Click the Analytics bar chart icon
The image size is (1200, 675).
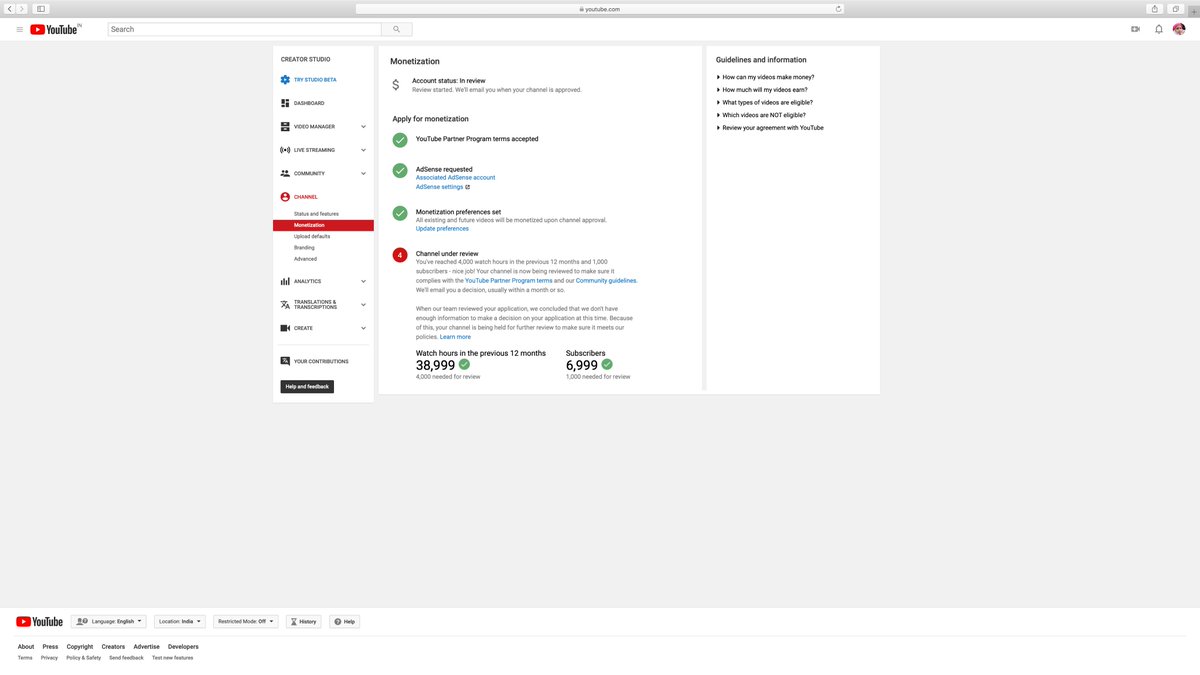point(285,281)
